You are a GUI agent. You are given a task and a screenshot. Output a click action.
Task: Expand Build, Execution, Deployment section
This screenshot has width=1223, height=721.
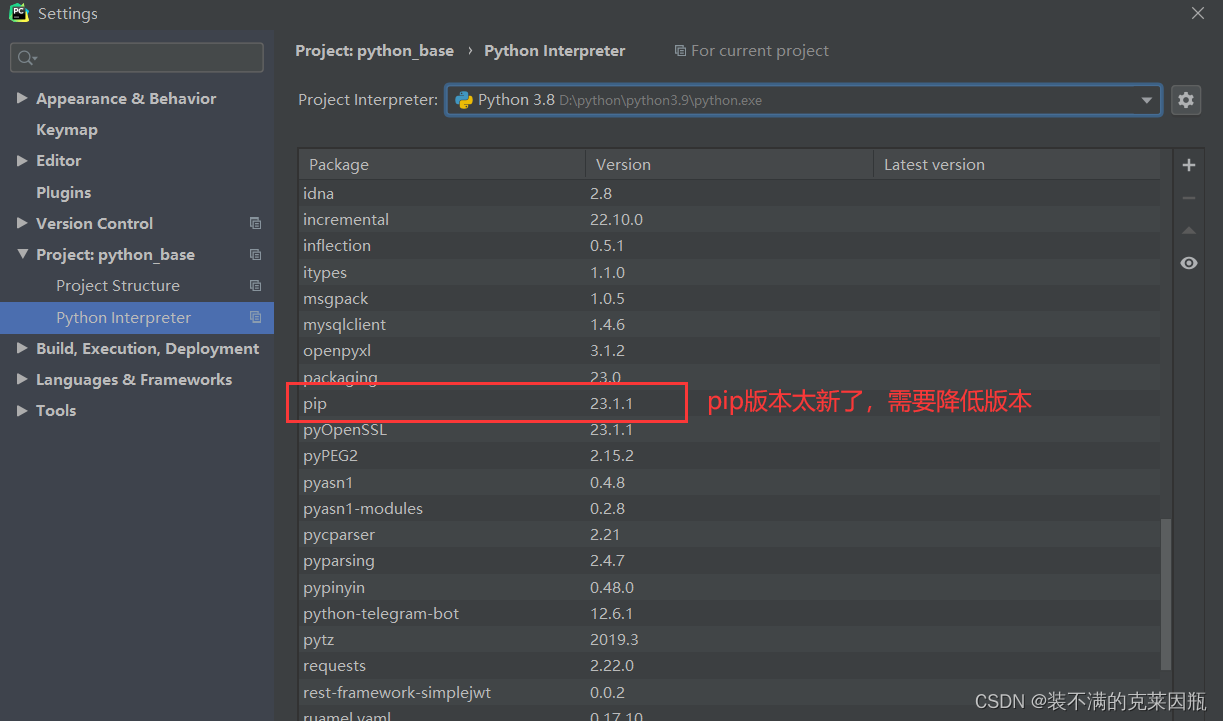(x=22, y=348)
